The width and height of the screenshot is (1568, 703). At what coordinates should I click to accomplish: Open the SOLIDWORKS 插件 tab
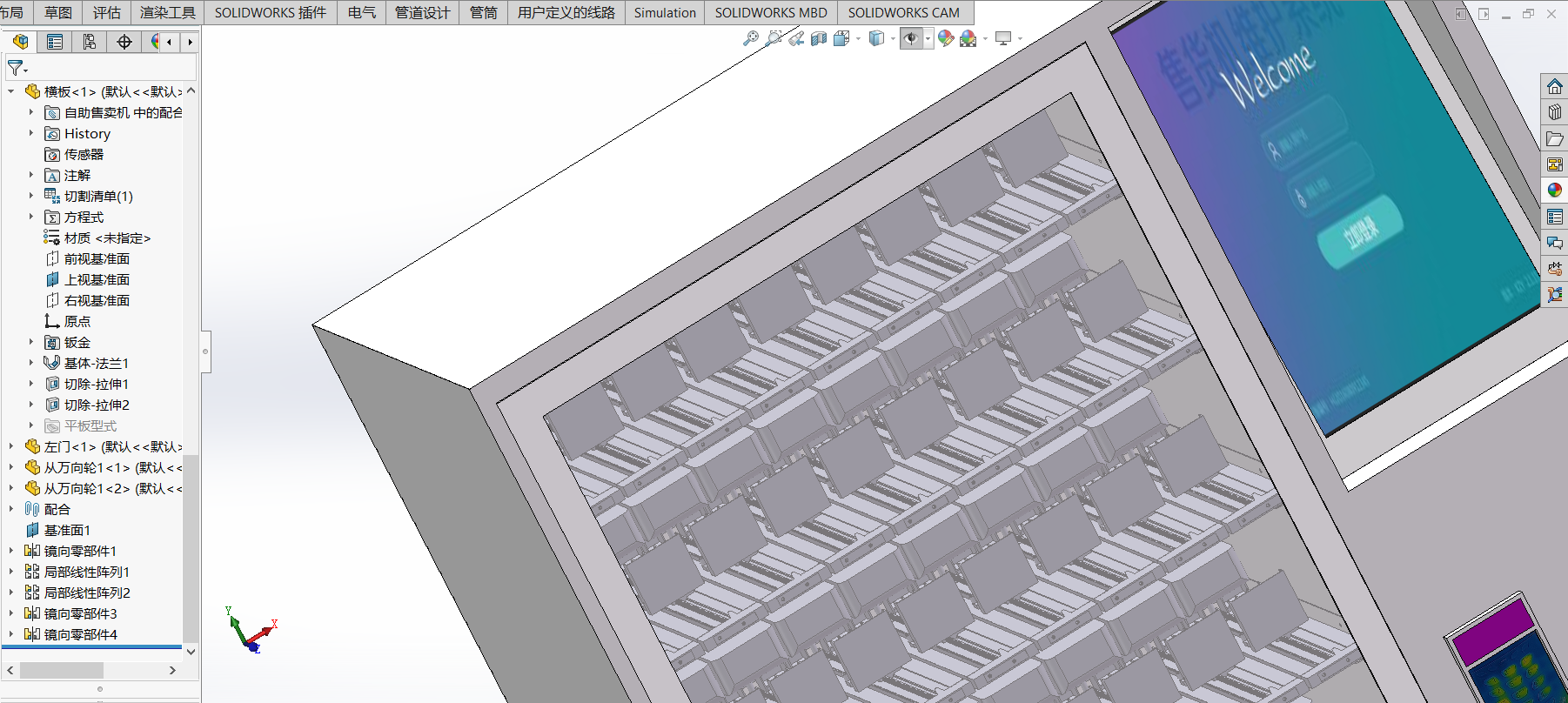tap(271, 12)
